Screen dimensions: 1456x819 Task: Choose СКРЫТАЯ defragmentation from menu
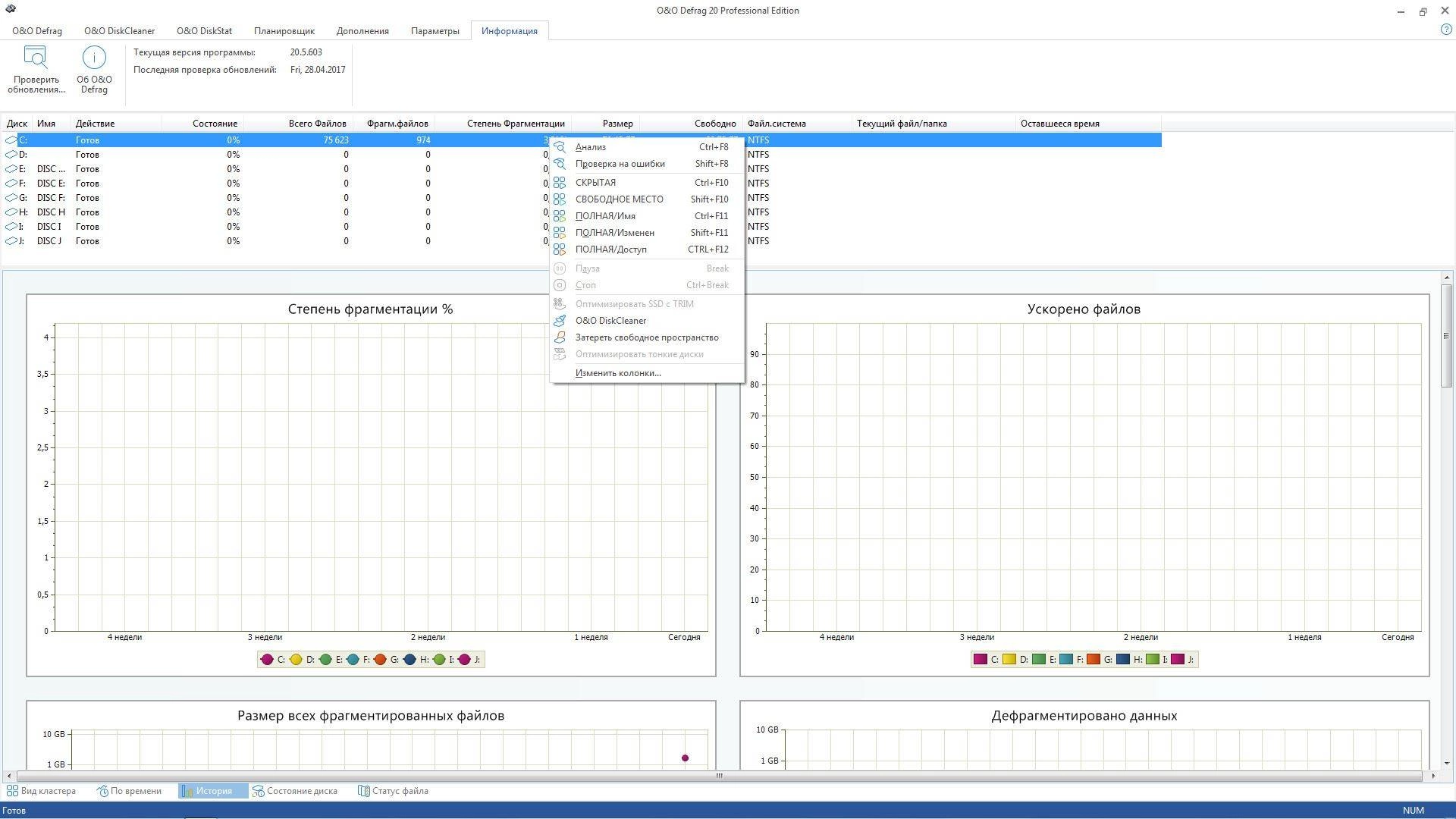click(647, 183)
